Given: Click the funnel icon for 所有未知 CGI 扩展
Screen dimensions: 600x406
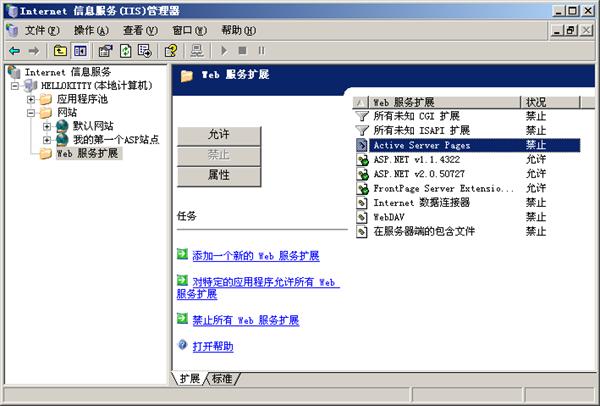Looking at the screenshot, I should [362, 116].
